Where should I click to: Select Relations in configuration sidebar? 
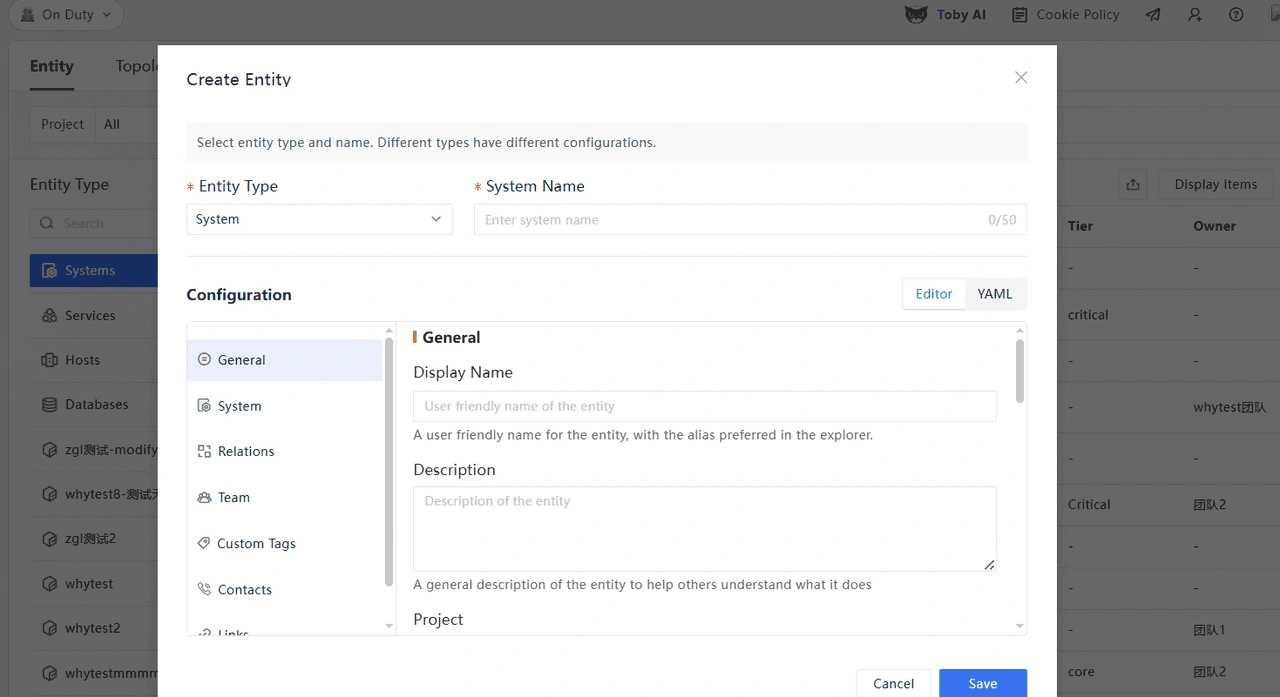[246, 451]
